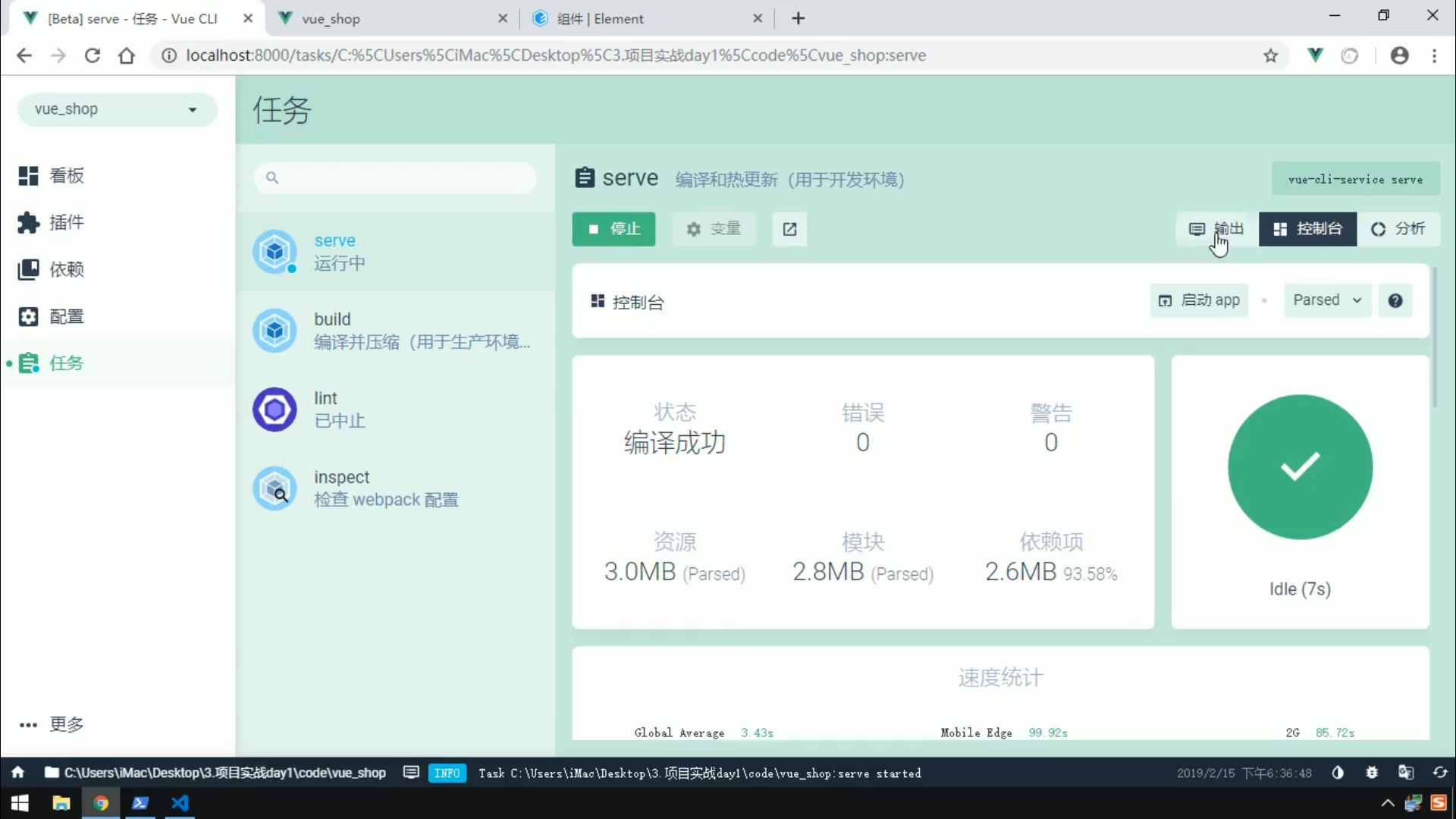1456x819 pixels.
Task: Click the refresh icon in status bar
Action: [x=1440, y=773]
